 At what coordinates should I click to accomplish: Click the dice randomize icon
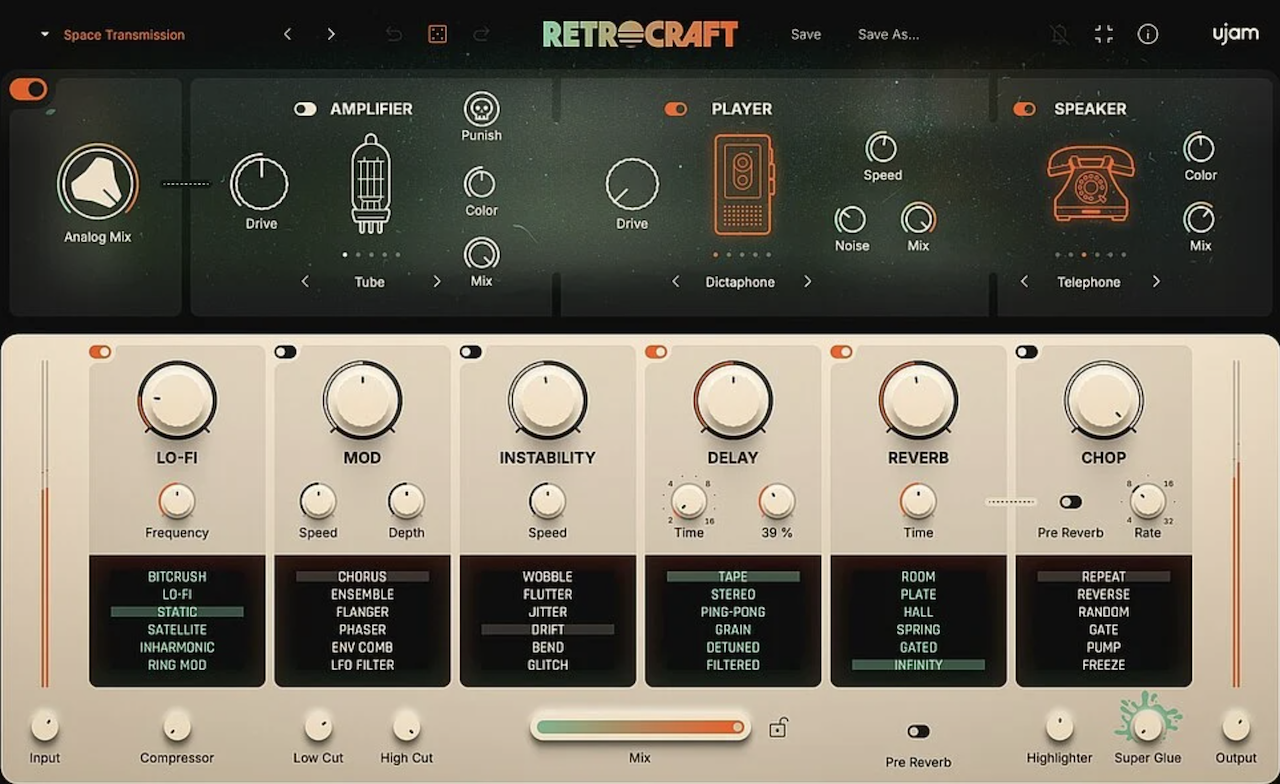(x=437, y=34)
